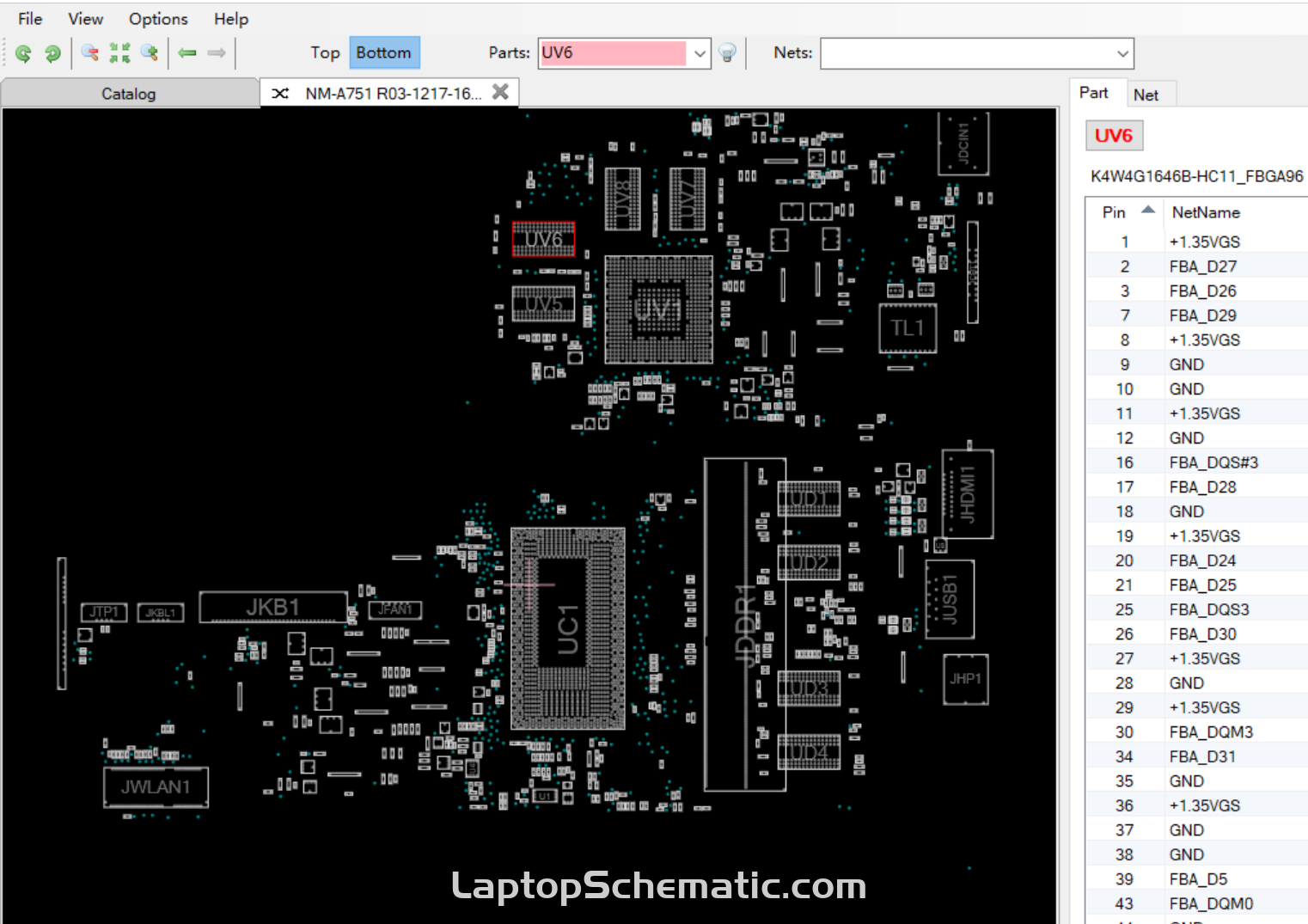Click the red UV6 part button

coord(1114,135)
